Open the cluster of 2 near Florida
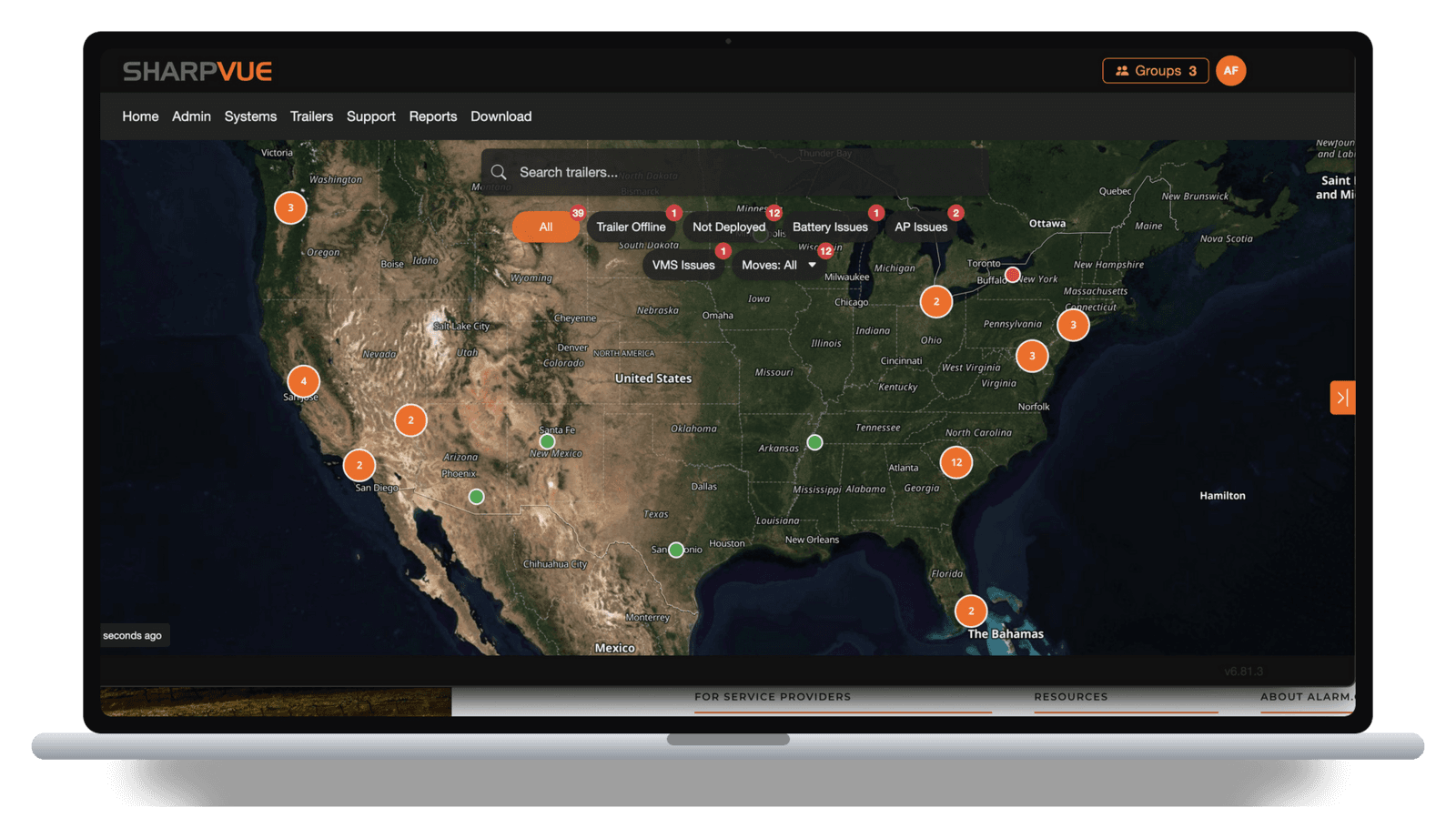Screen dimensions: 1456x838 point(971,611)
